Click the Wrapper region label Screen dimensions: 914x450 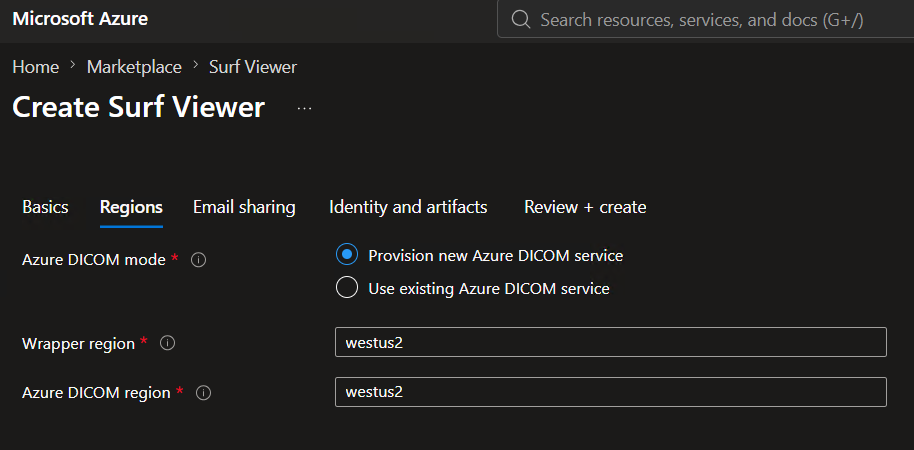tap(79, 343)
